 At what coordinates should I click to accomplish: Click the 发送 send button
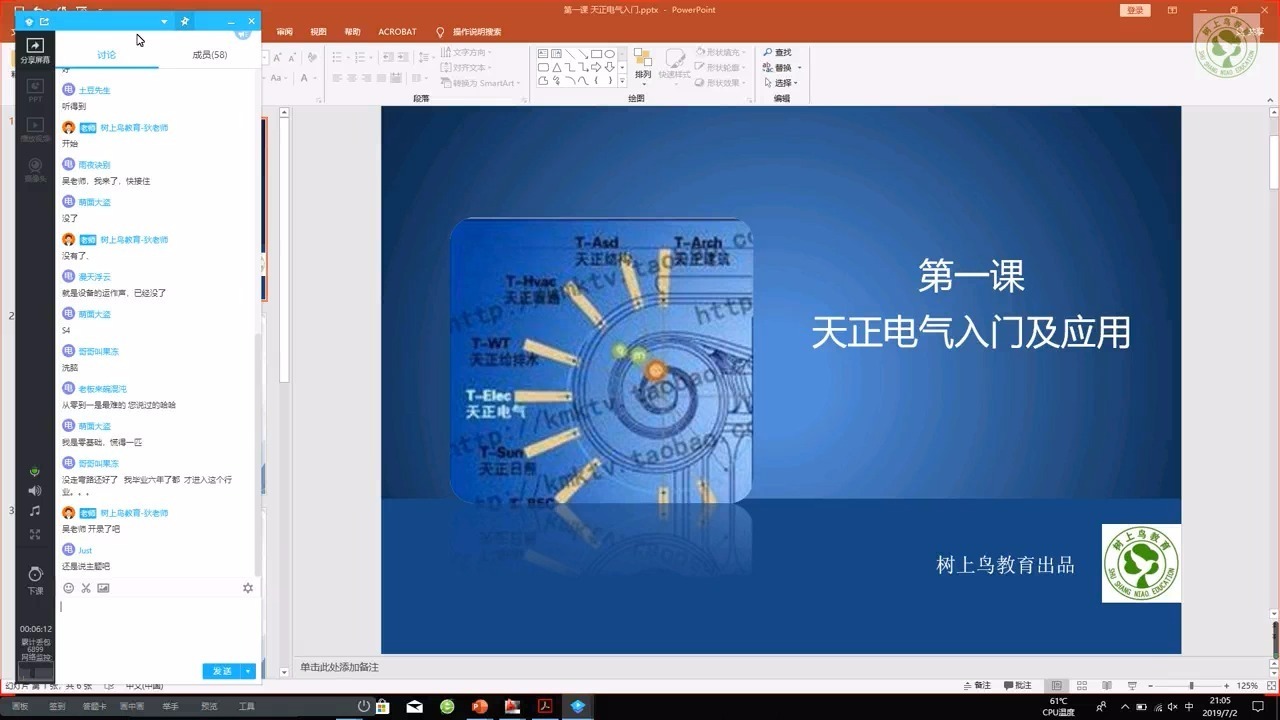(222, 671)
